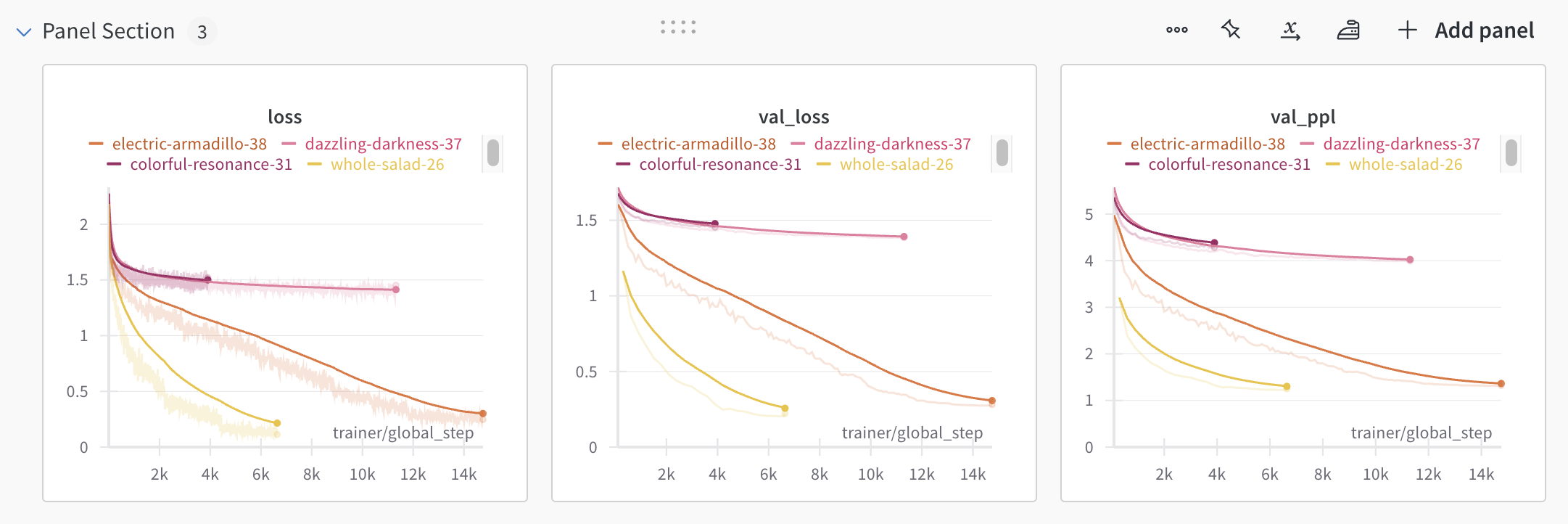Click the orange swatch for electric-armadillo-38 in val_ppl
The width and height of the screenshot is (1568, 524).
1115,144
